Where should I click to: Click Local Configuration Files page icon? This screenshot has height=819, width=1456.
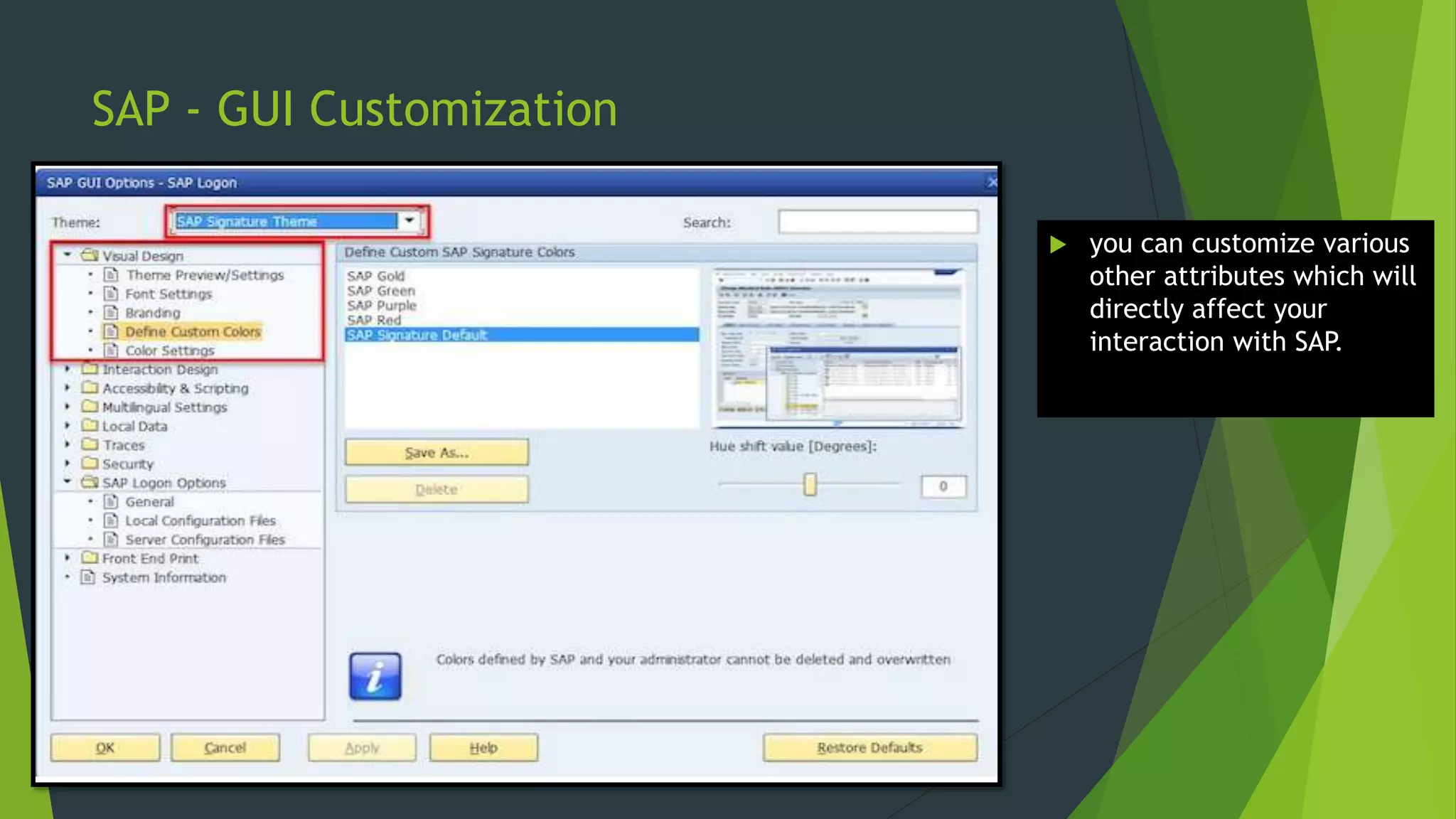point(111,520)
